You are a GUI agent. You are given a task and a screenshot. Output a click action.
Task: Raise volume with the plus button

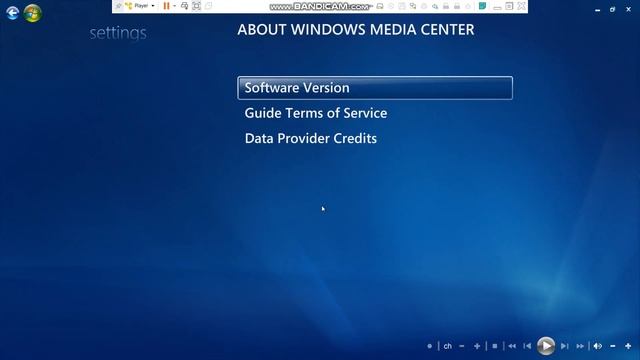(628, 346)
